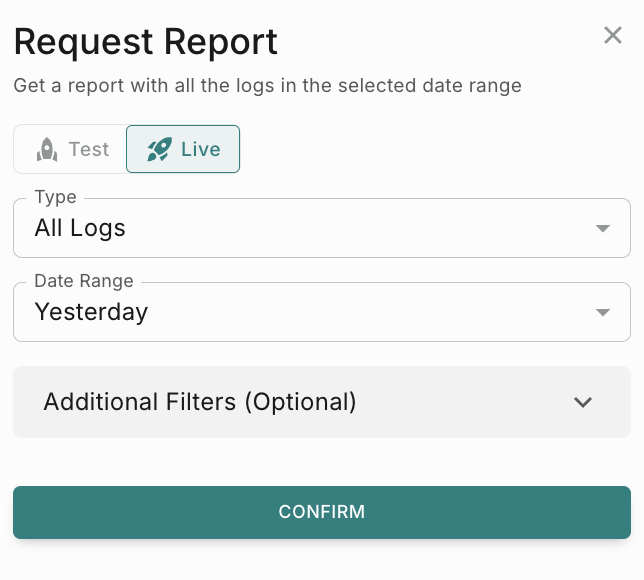Click the report description subtitle text
Viewport: 644px width, 580px height.
[x=267, y=86]
